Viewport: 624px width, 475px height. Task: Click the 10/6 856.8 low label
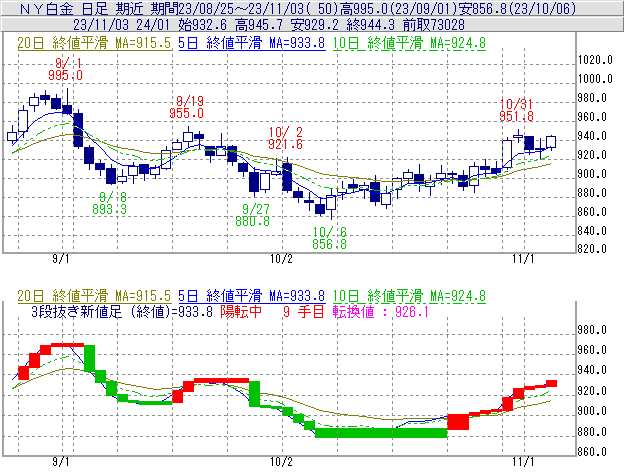coord(329,238)
